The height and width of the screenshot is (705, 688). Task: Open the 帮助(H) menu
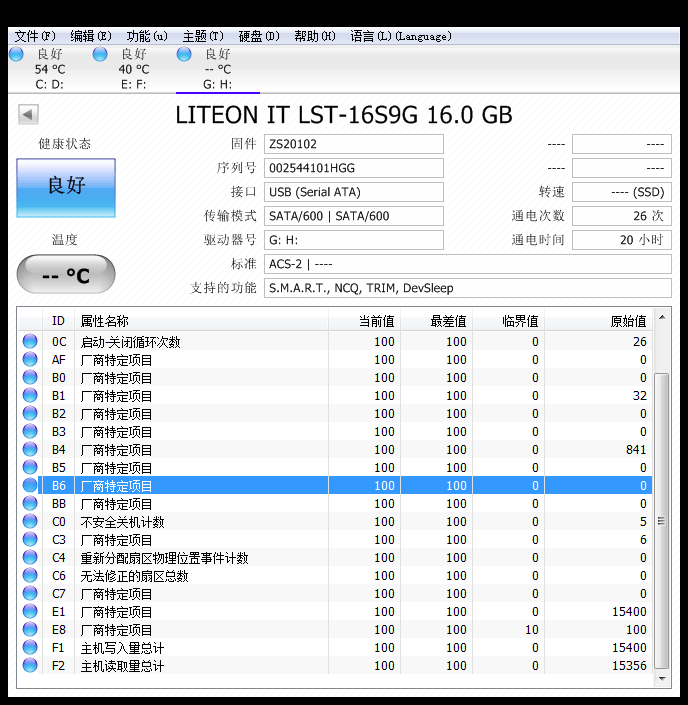315,36
